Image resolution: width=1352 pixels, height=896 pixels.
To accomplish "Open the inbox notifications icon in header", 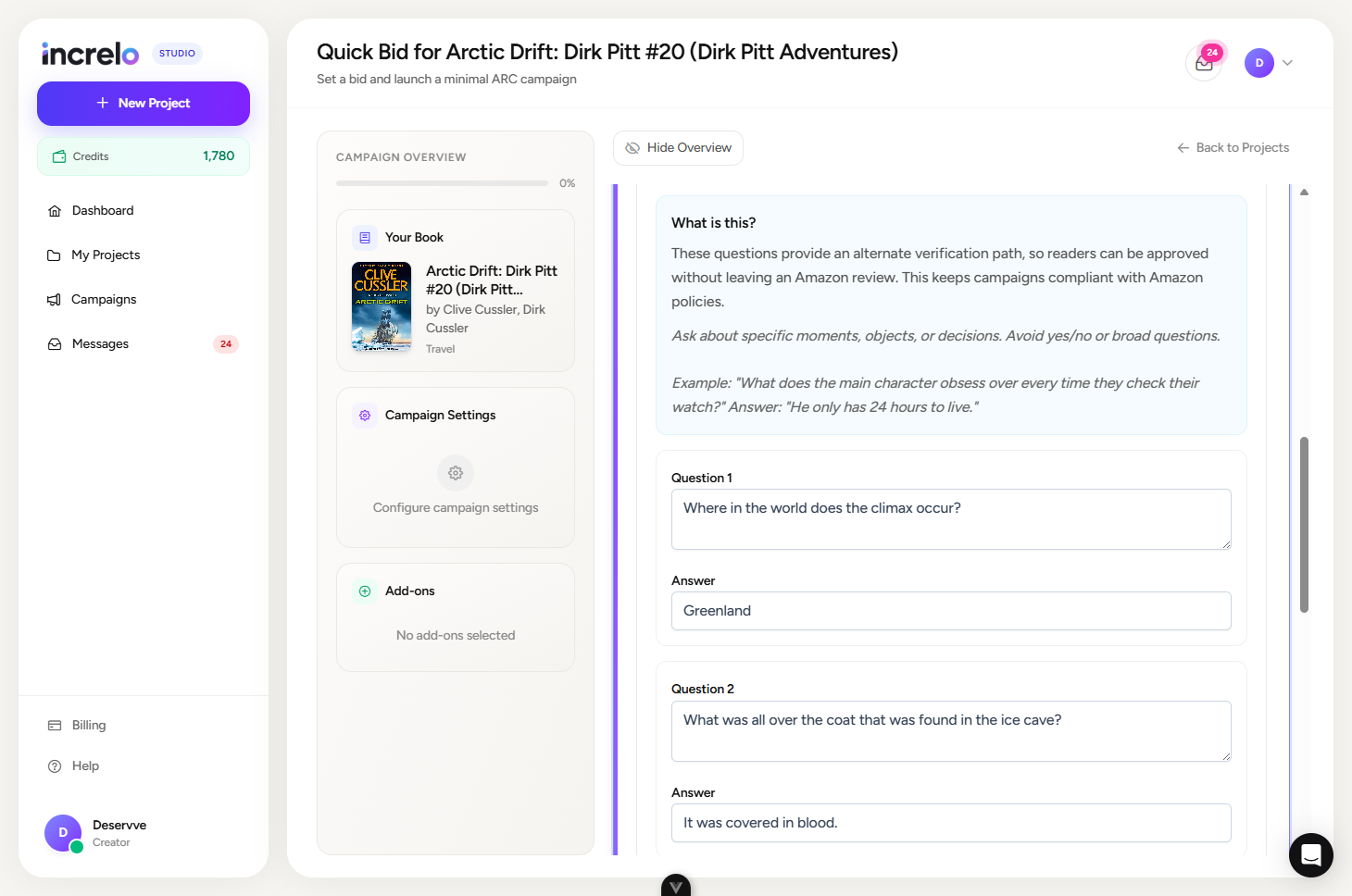I will click(x=1204, y=63).
